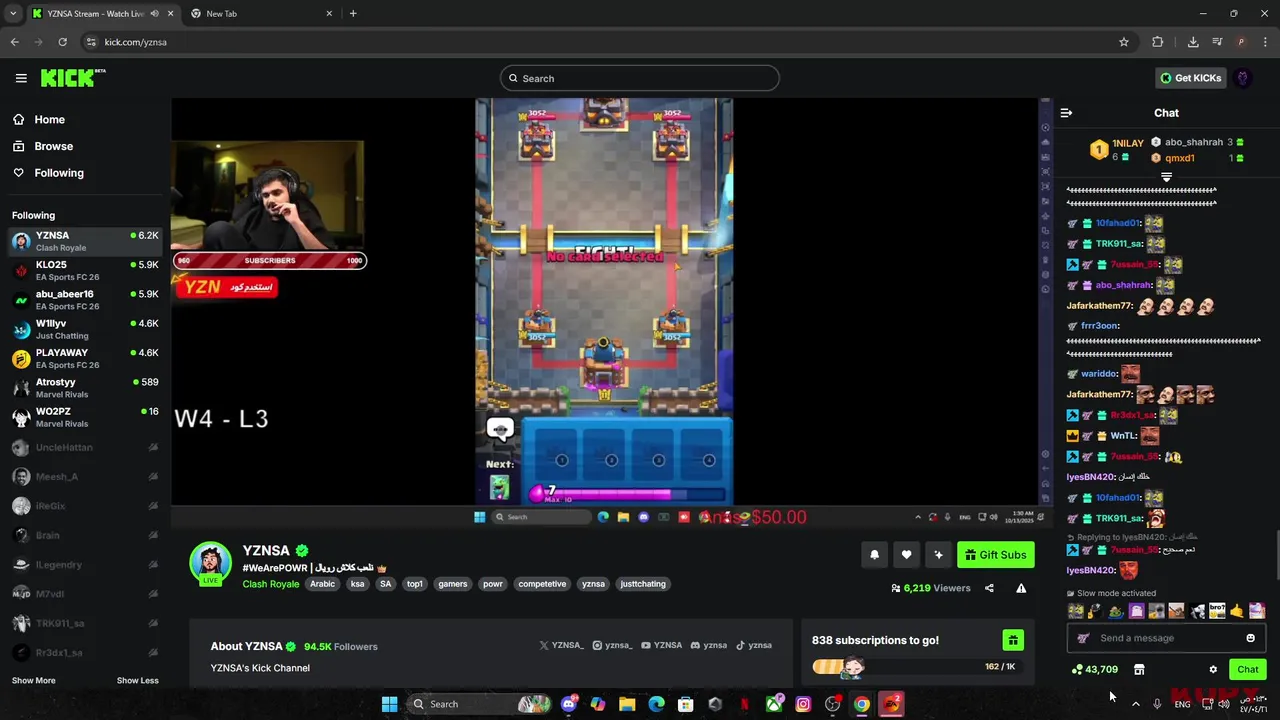Click the sparkle icon beside Gift Subs
The width and height of the screenshot is (1280, 720).
[938, 555]
